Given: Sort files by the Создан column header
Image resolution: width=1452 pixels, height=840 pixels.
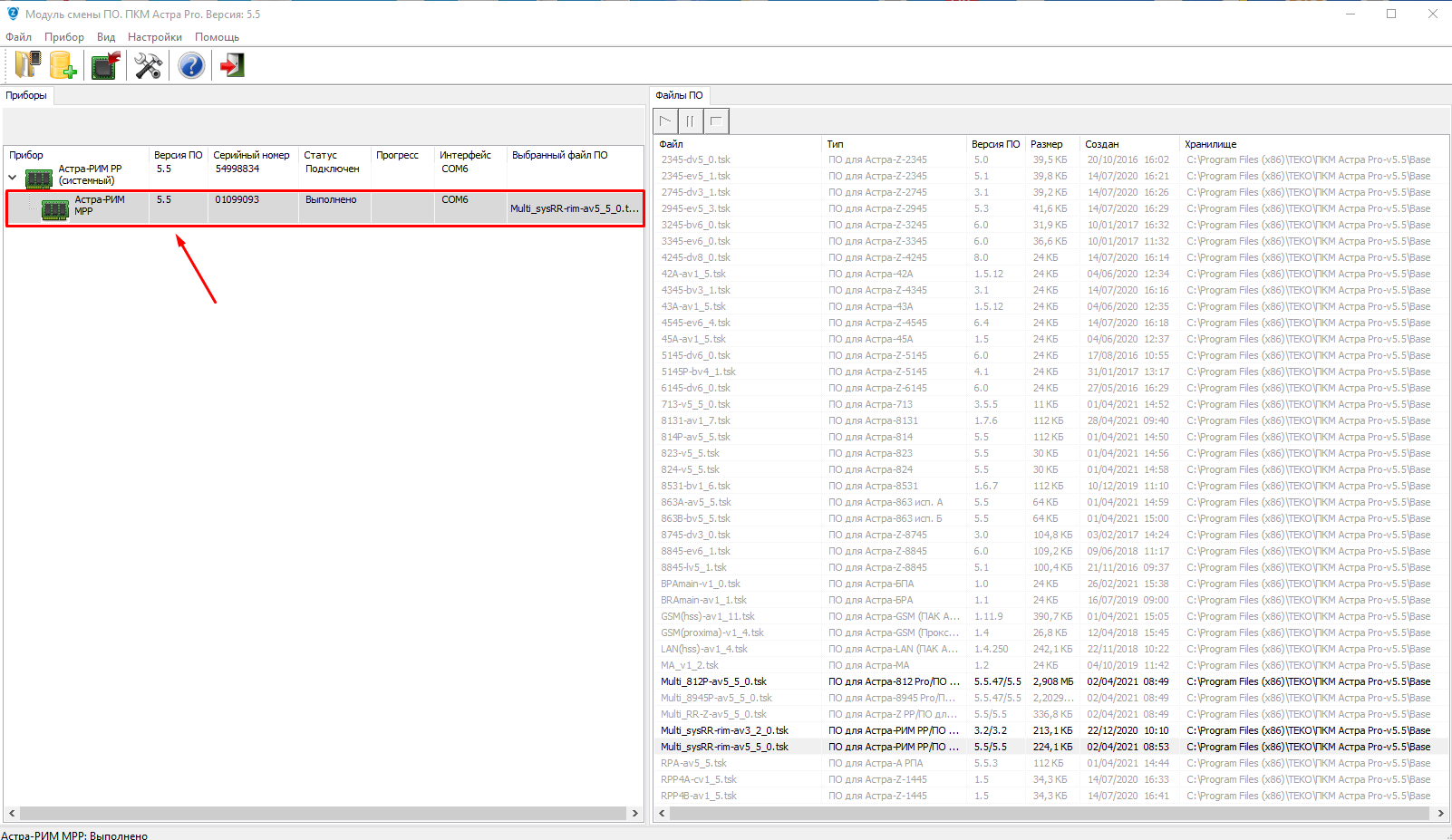Looking at the screenshot, I should (x=1101, y=144).
